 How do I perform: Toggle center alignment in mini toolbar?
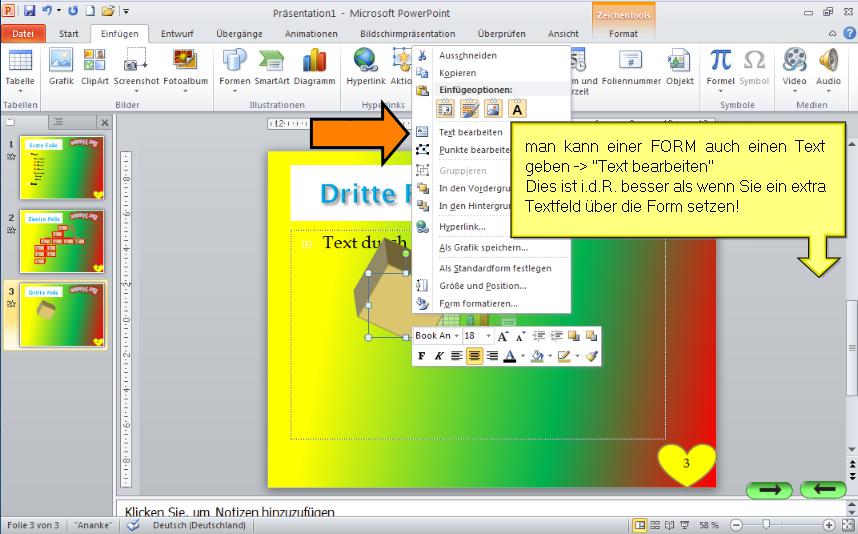click(474, 356)
